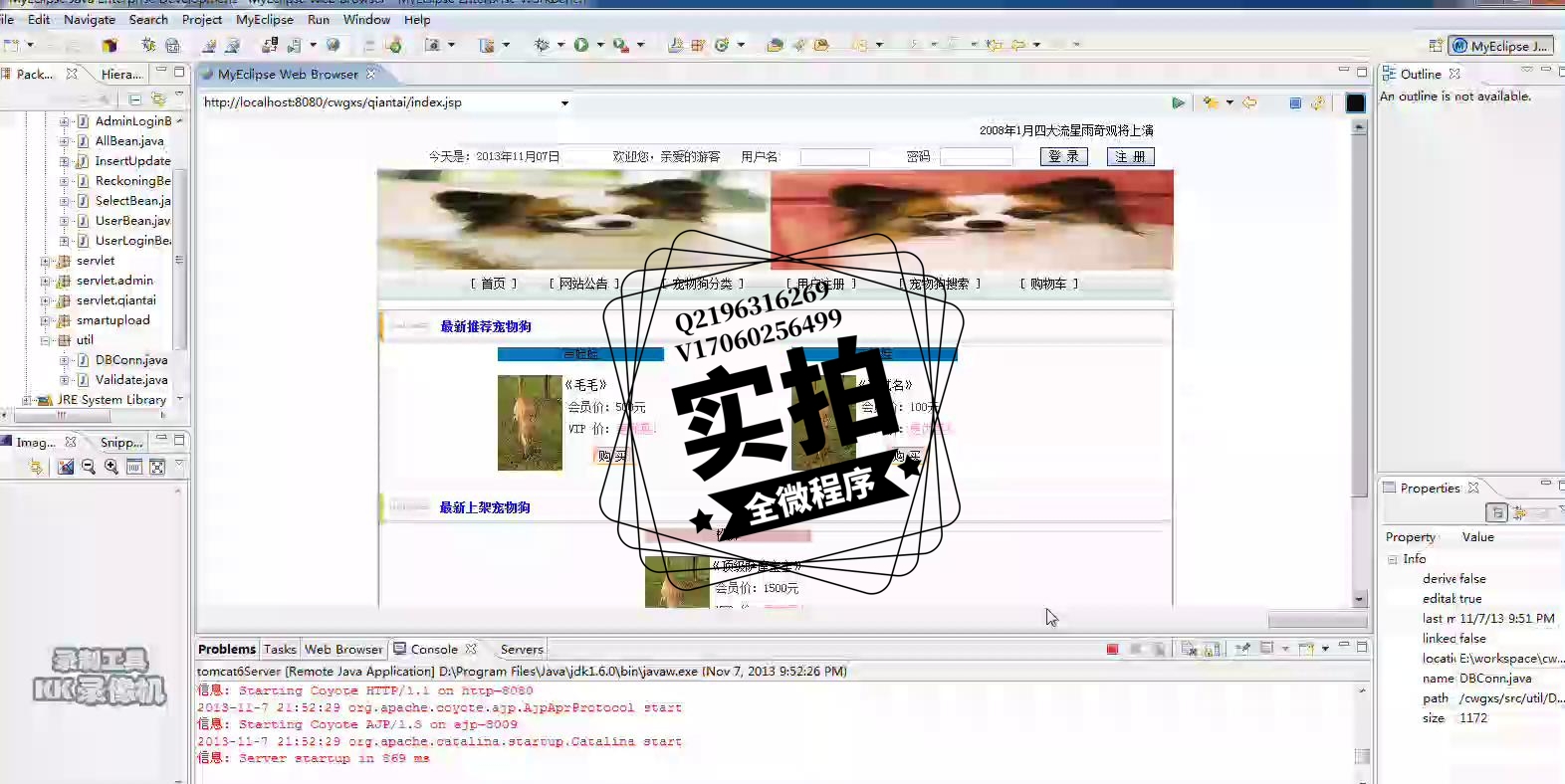Click the Run button in main toolbar
This screenshot has width=1565, height=784.
581,45
